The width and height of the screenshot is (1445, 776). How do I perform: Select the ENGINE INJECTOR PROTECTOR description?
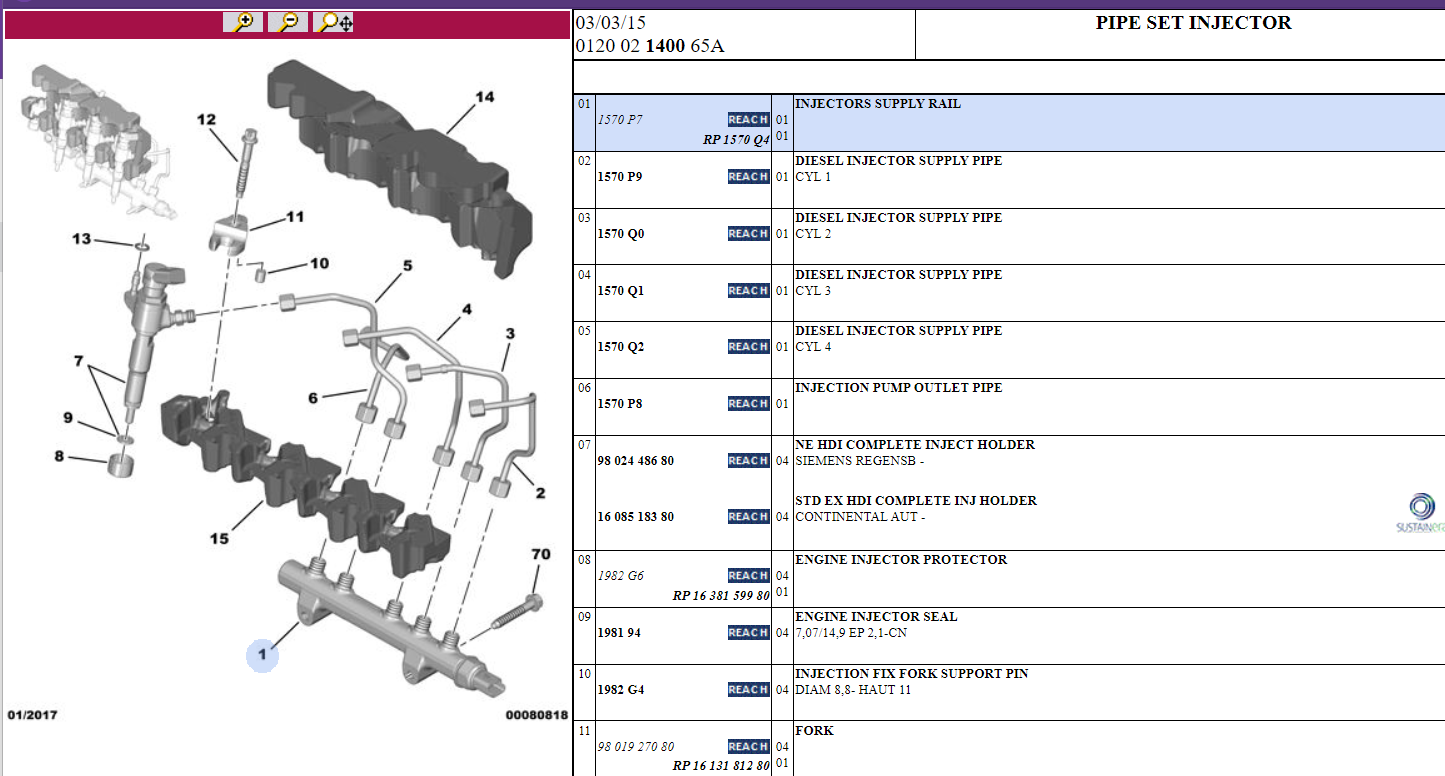click(x=901, y=560)
